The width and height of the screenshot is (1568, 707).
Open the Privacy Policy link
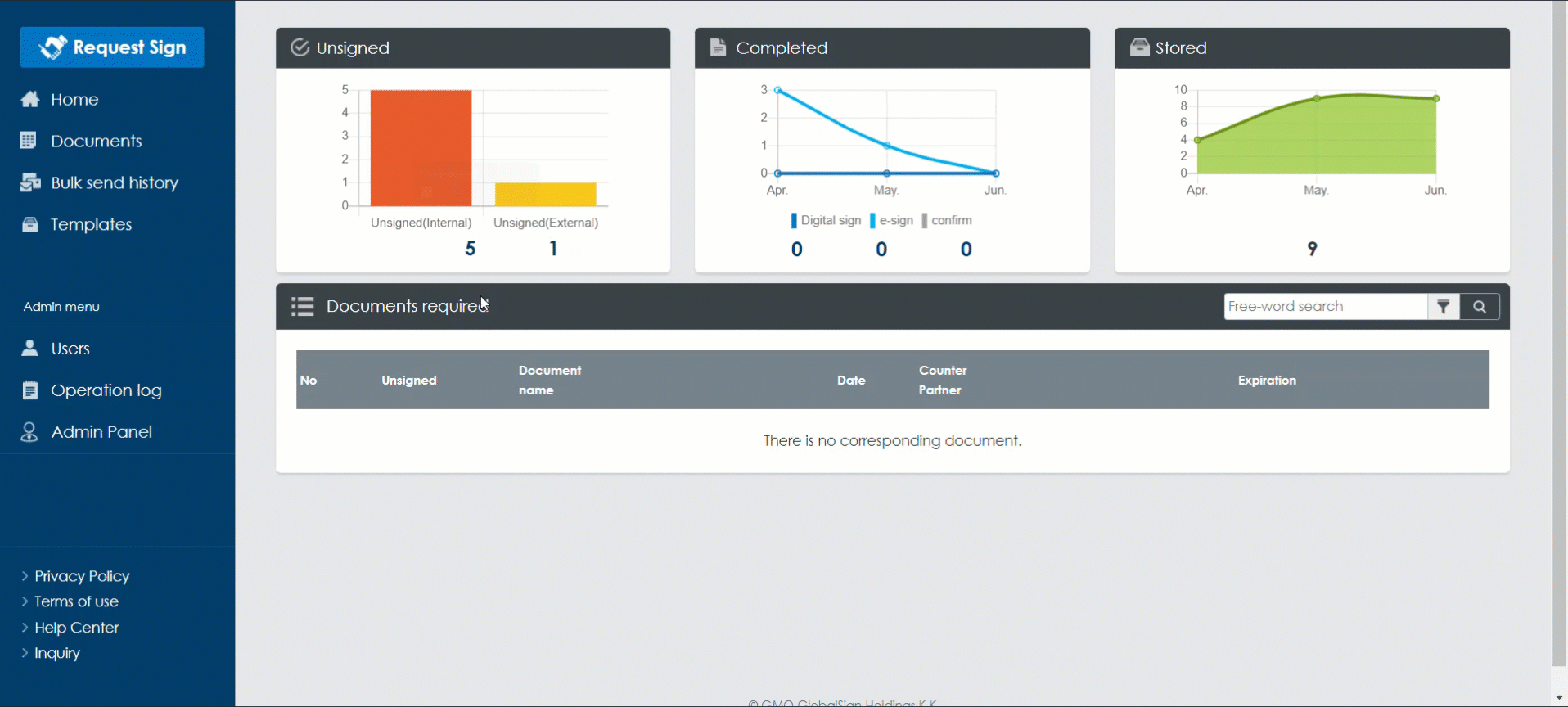pyautogui.click(x=82, y=576)
